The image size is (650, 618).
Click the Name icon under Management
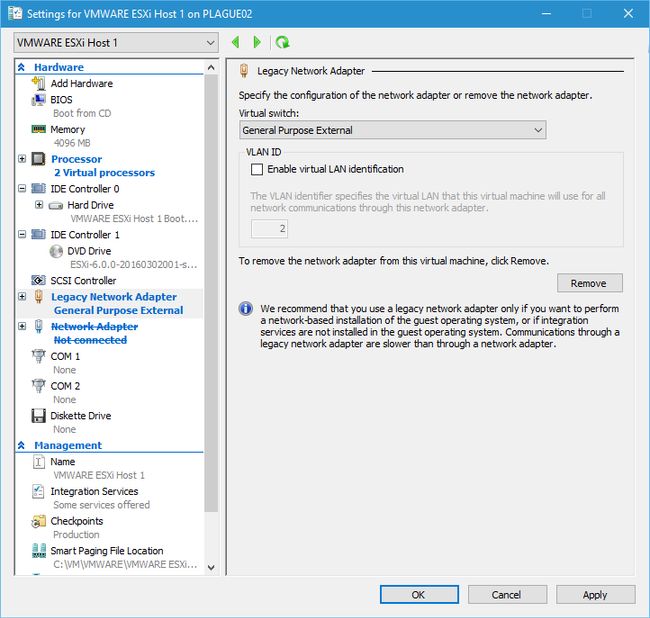[39, 462]
